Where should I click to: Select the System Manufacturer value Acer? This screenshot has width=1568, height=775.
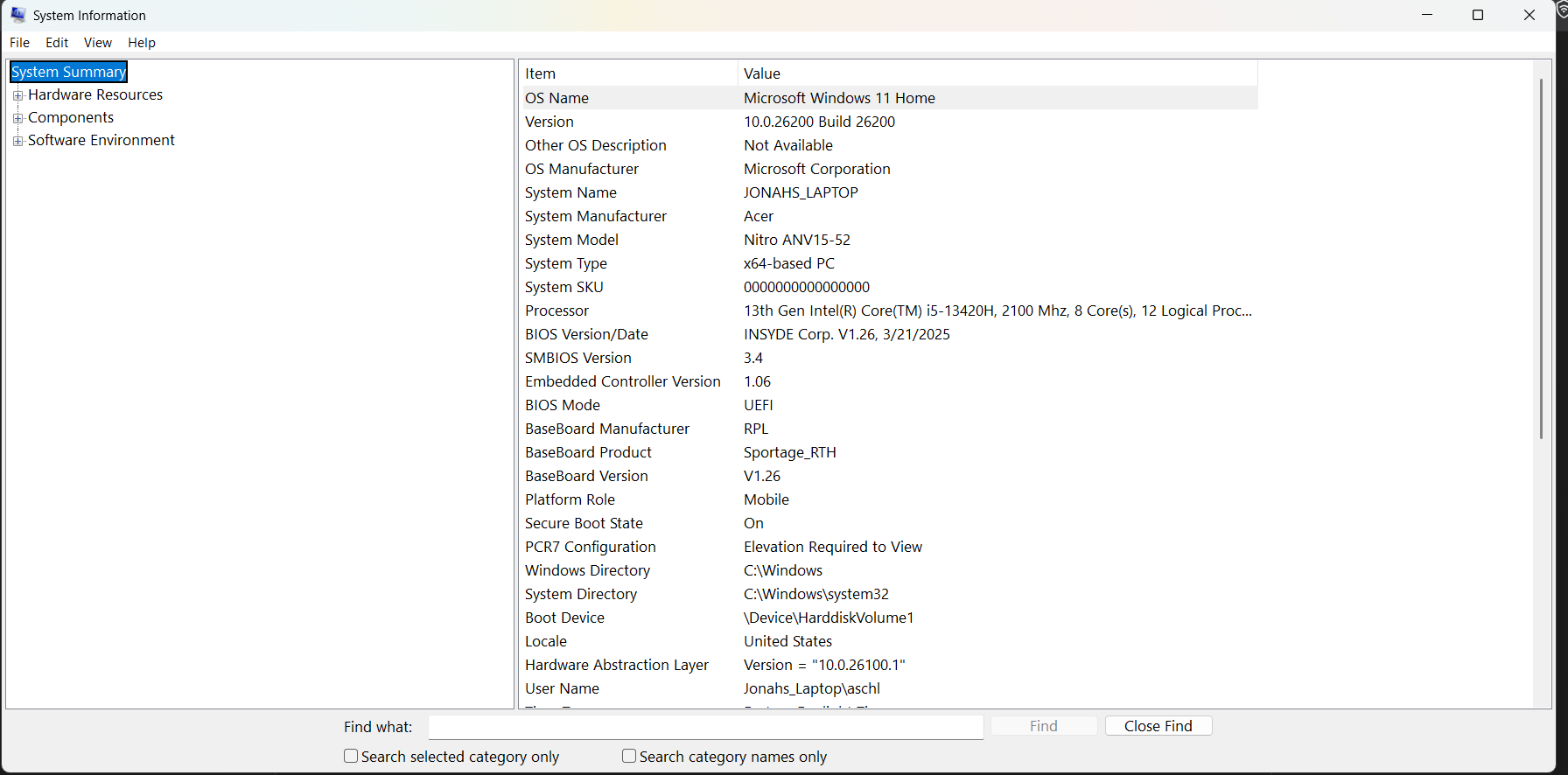tap(759, 216)
